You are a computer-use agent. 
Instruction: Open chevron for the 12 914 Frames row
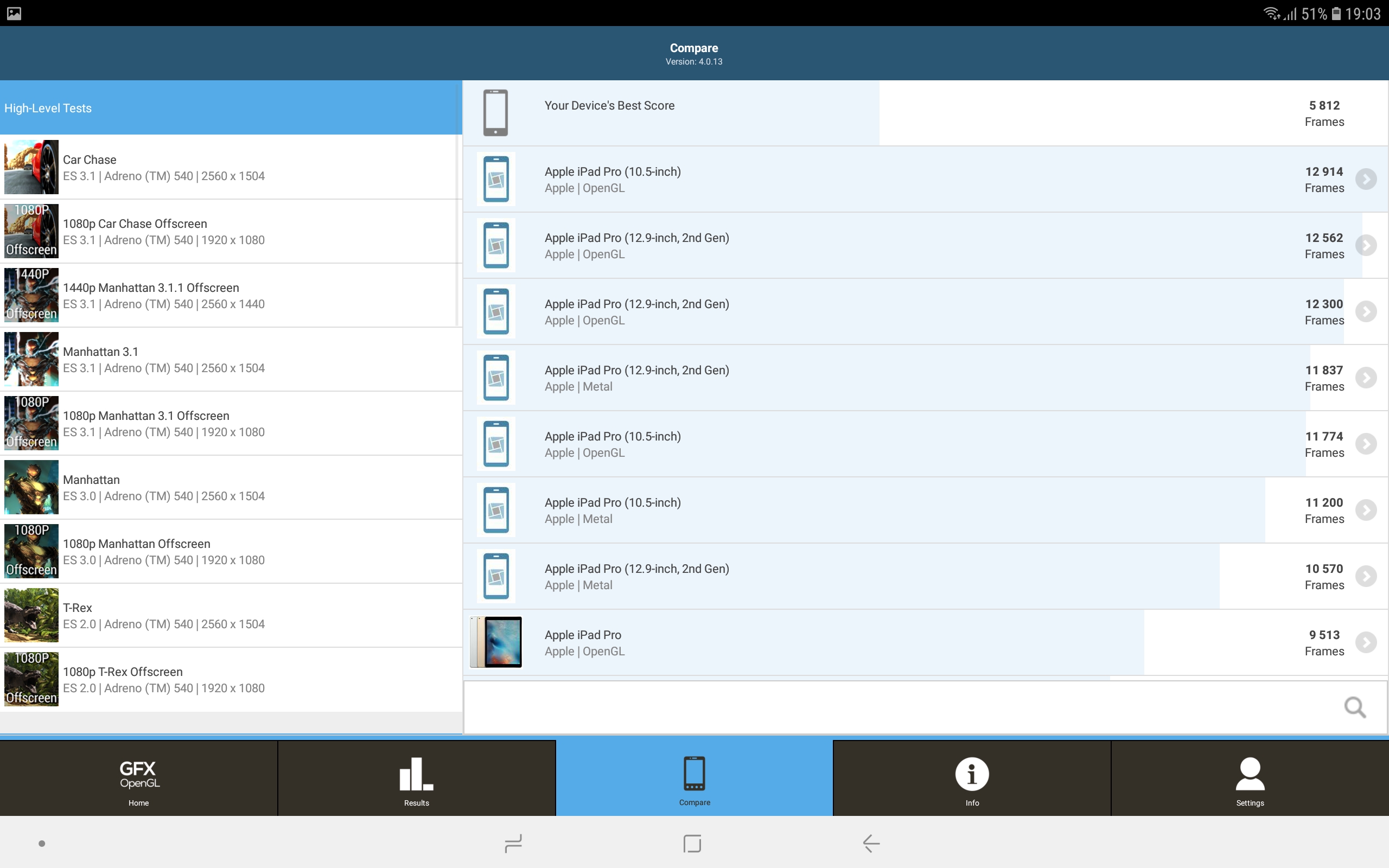coord(1366,179)
